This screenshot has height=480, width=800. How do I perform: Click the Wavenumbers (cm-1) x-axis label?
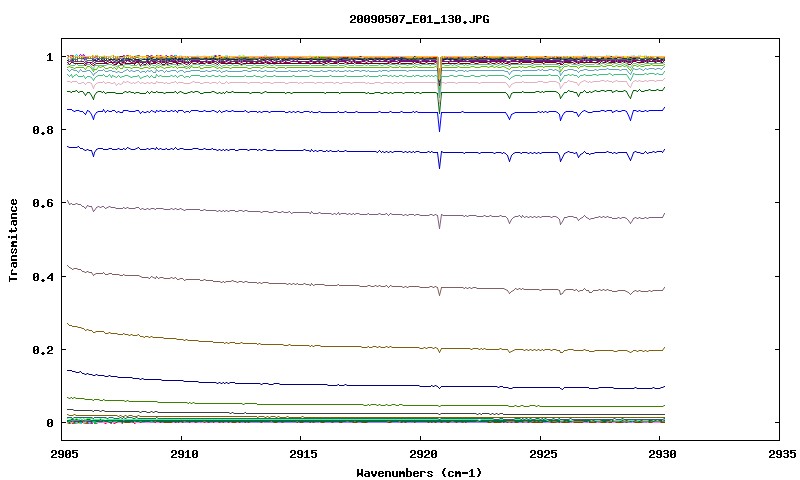coord(419,473)
